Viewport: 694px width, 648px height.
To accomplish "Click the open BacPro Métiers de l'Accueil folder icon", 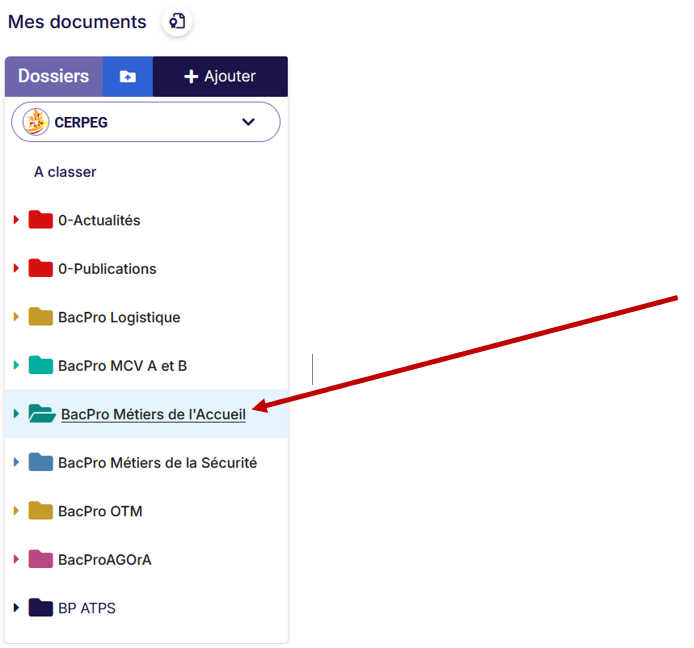I will pyautogui.click(x=42, y=414).
